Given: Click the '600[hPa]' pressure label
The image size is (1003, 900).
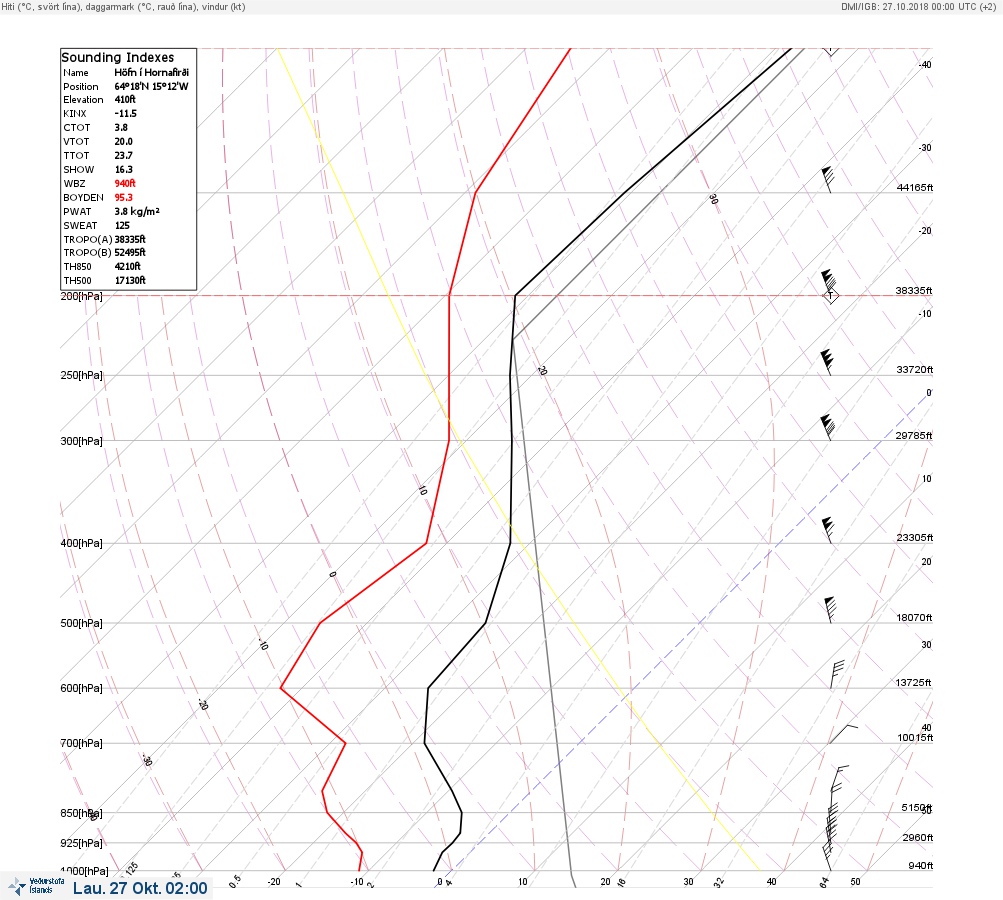Looking at the screenshot, I should [81, 688].
